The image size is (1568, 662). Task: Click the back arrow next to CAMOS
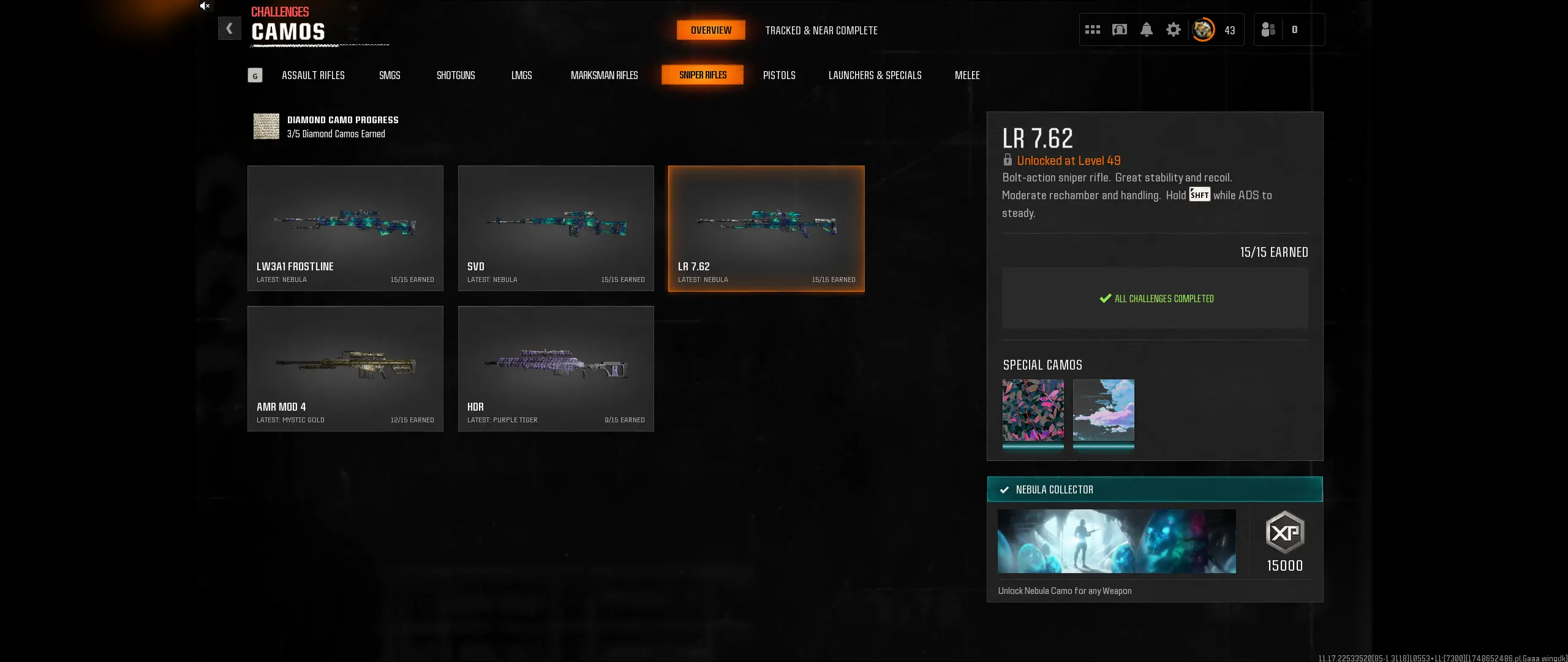click(x=229, y=28)
